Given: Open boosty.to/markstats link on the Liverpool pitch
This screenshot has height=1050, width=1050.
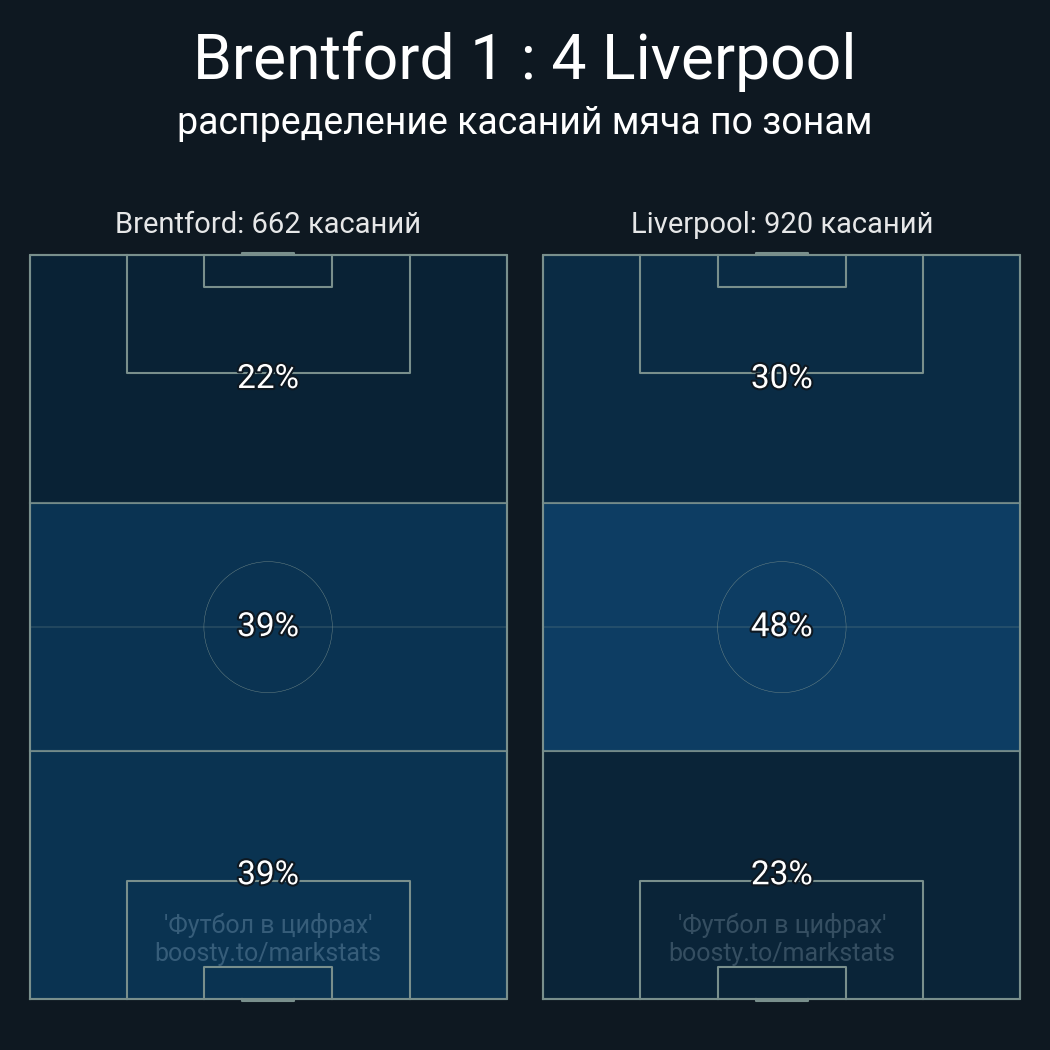Looking at the screenshot, I should coord(782,952).
